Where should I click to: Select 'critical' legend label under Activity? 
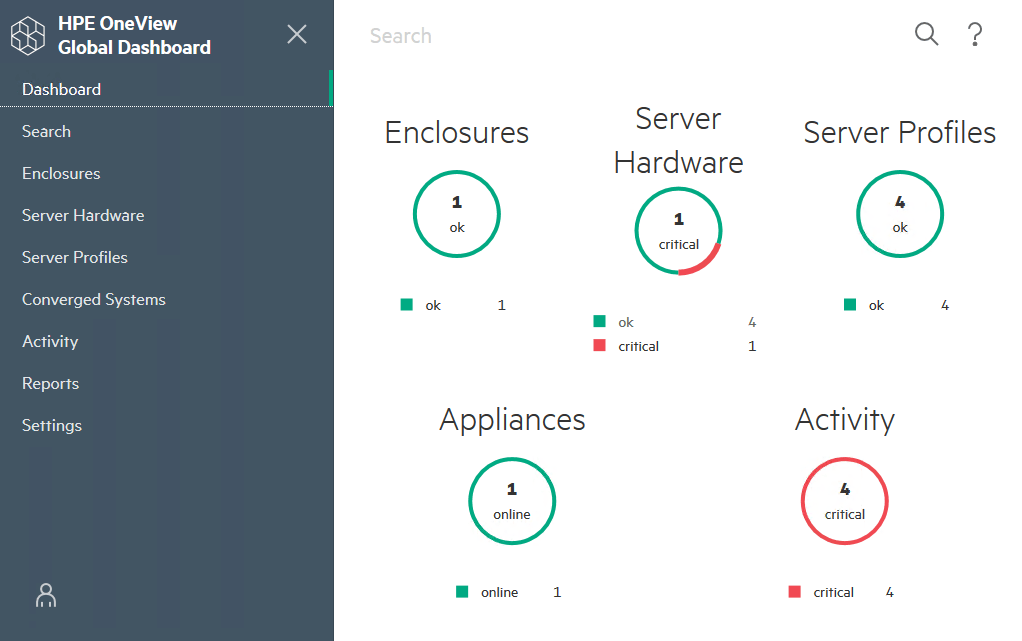(x=834, y=592)
